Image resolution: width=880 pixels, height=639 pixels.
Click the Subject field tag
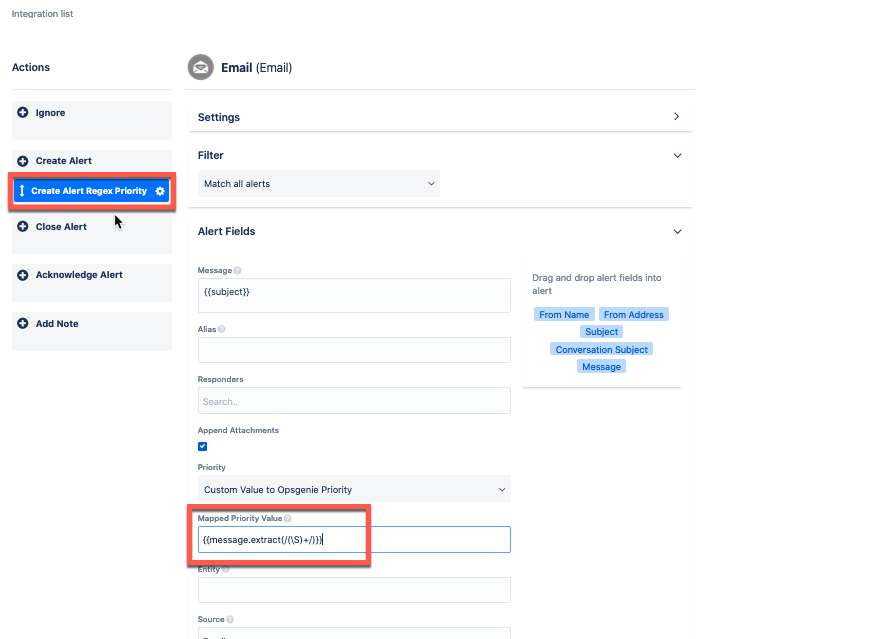click(x=601, y=332)
